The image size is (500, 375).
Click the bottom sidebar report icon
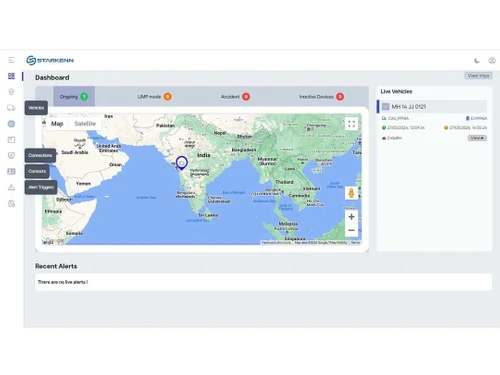click(x=11, y=203)
